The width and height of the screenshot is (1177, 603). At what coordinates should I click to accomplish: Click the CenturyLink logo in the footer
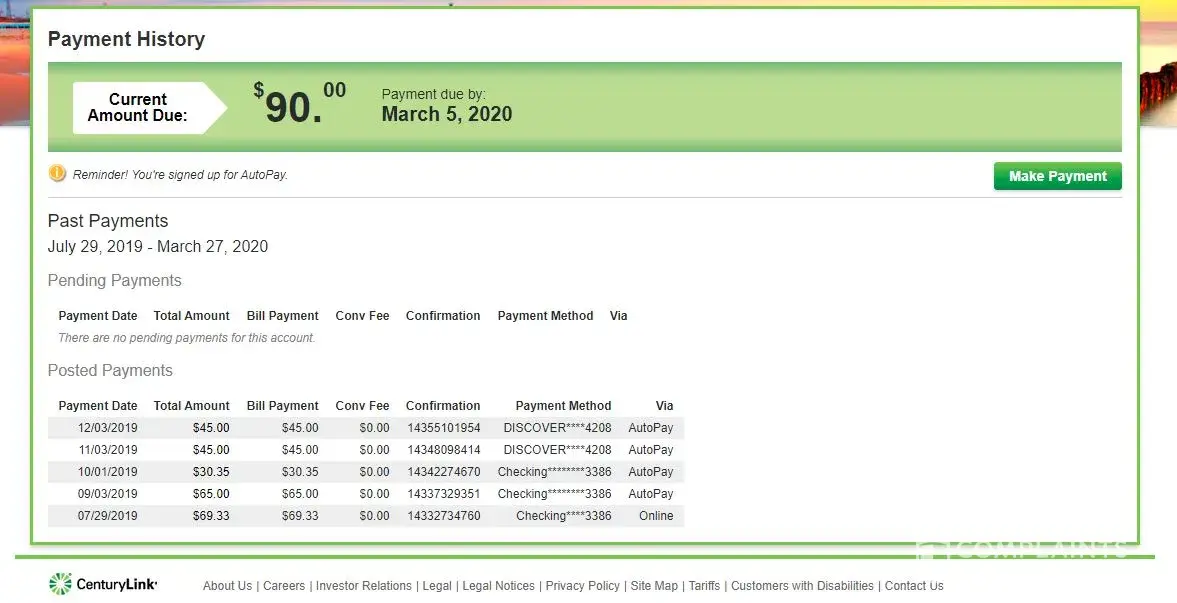103,583
